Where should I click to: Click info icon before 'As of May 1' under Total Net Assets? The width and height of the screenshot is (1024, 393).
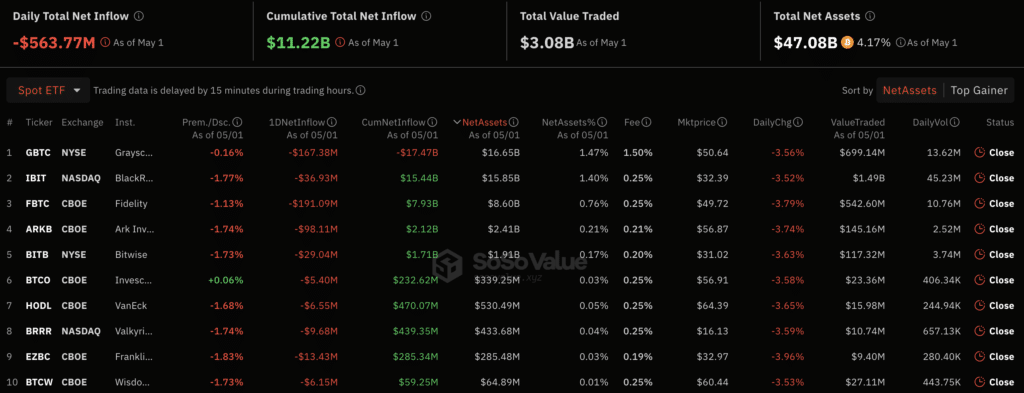click(x=901, y=43)
